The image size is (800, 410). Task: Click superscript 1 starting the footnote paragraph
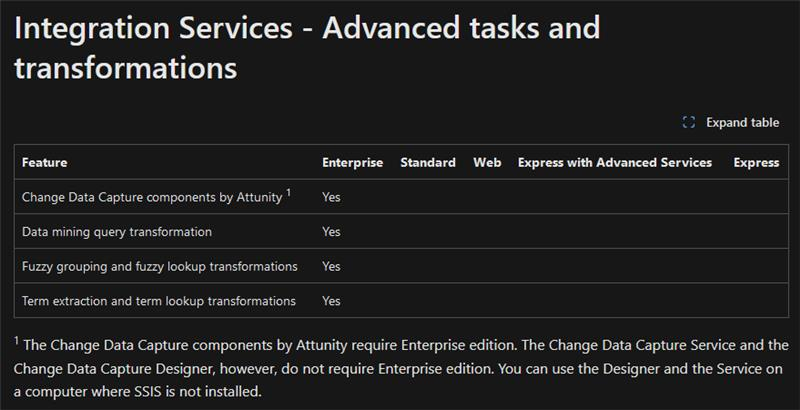[17, 340]
